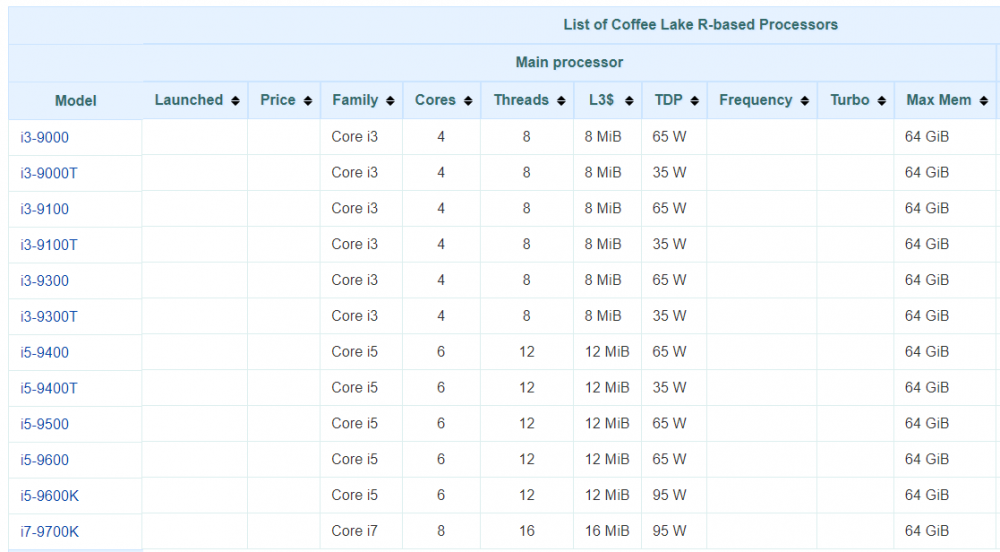
Task: Open the i5-9600K processor link
Action: [x=50, y=496]
